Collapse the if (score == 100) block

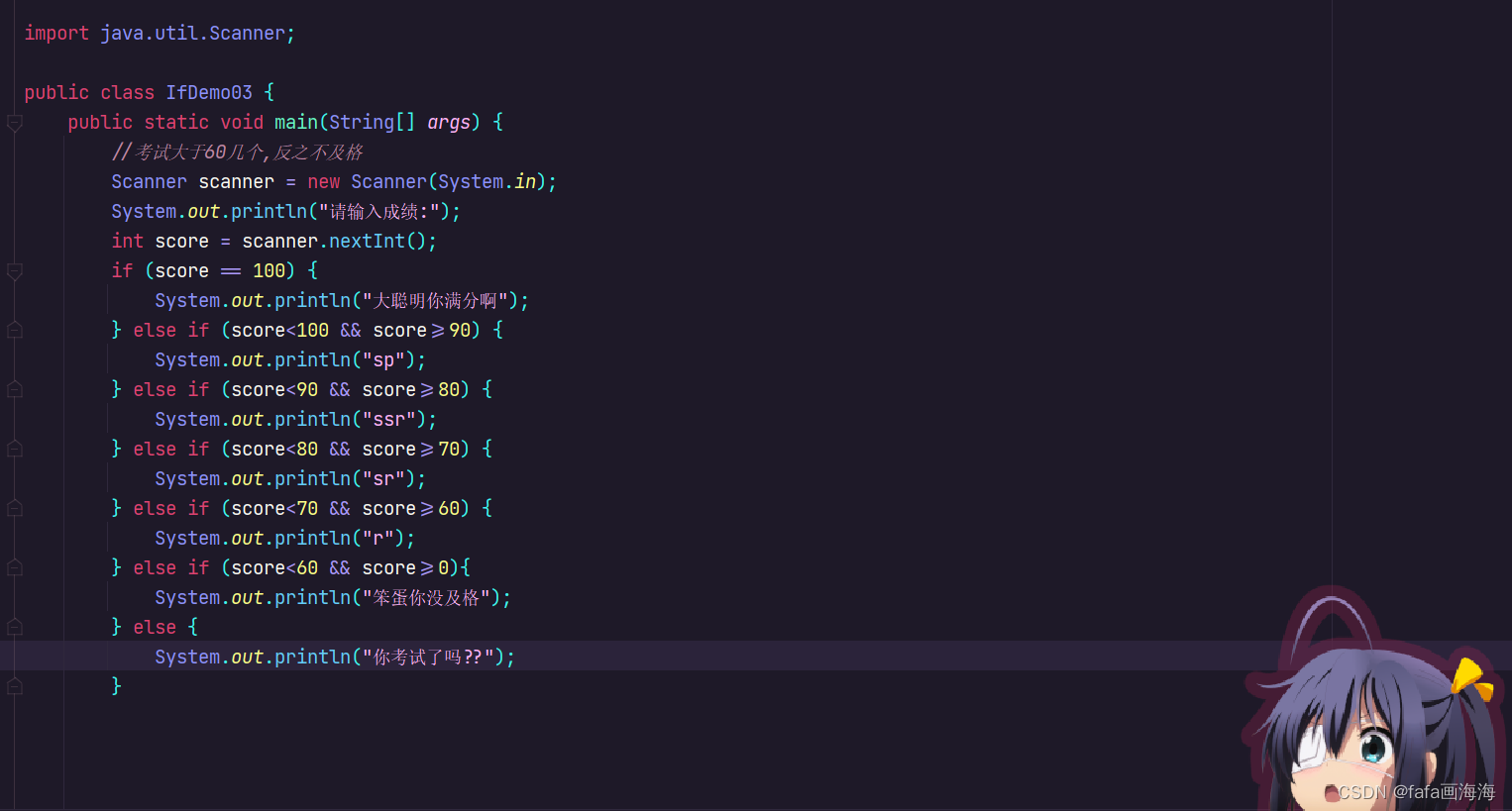[x=14, y=270]
